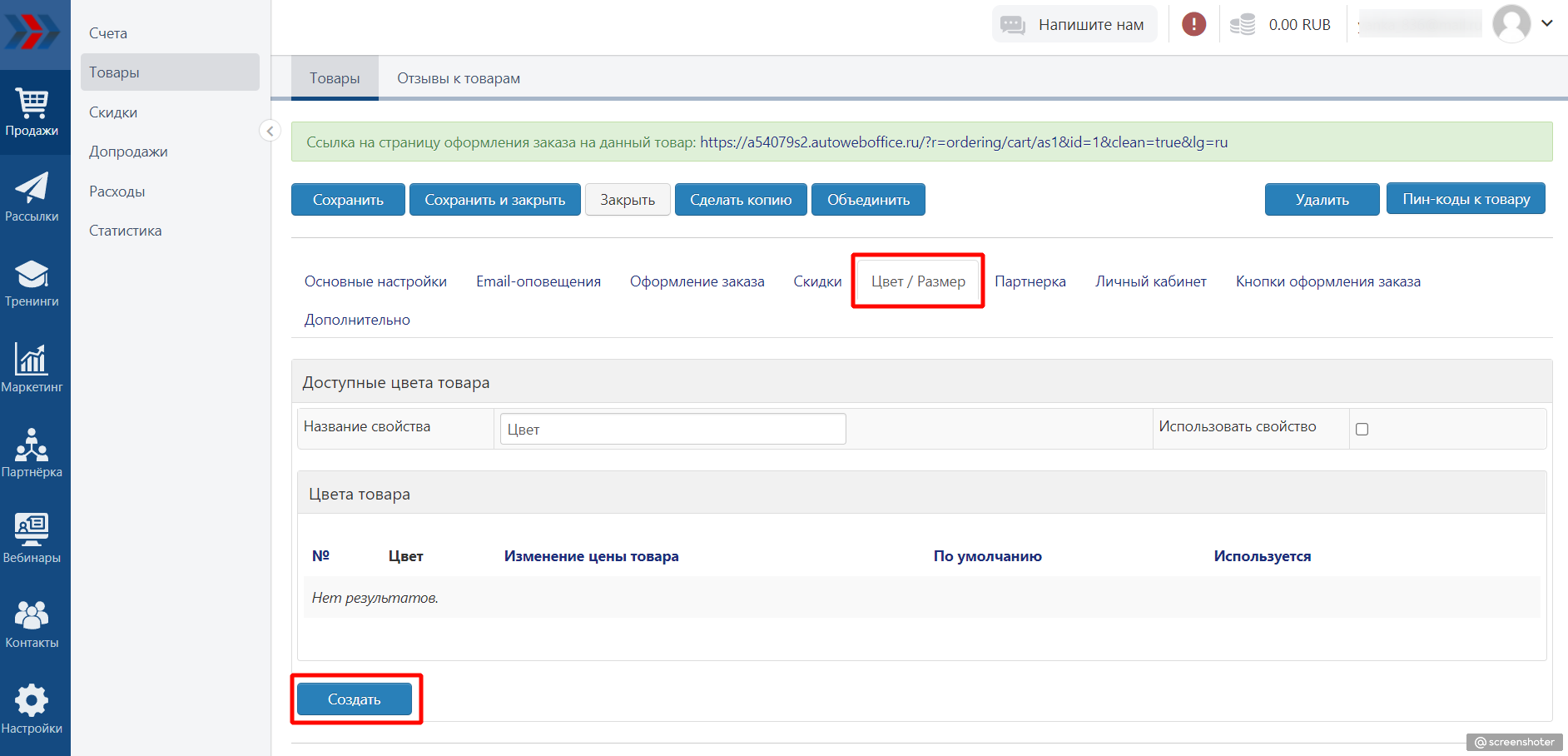Expand the user profile dropdown arrow
1568x756 pixels.
coord(1547,23)
